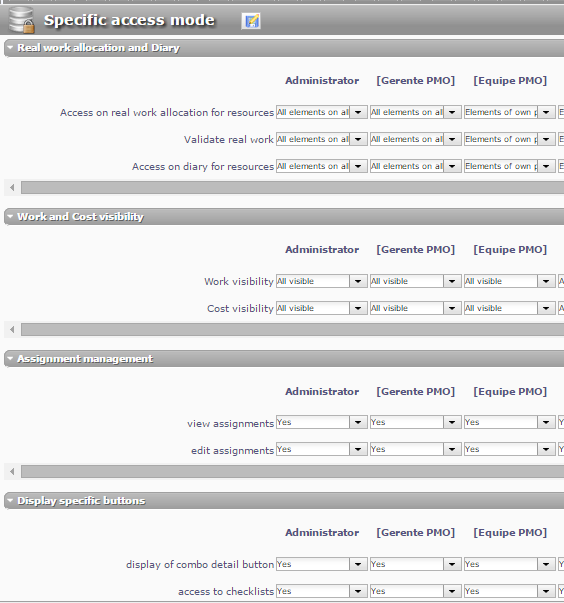This screenshot has height=603, width=564.
Task: Click horizontal scrollbar under Work and Cost visibility
Action: 292,330
